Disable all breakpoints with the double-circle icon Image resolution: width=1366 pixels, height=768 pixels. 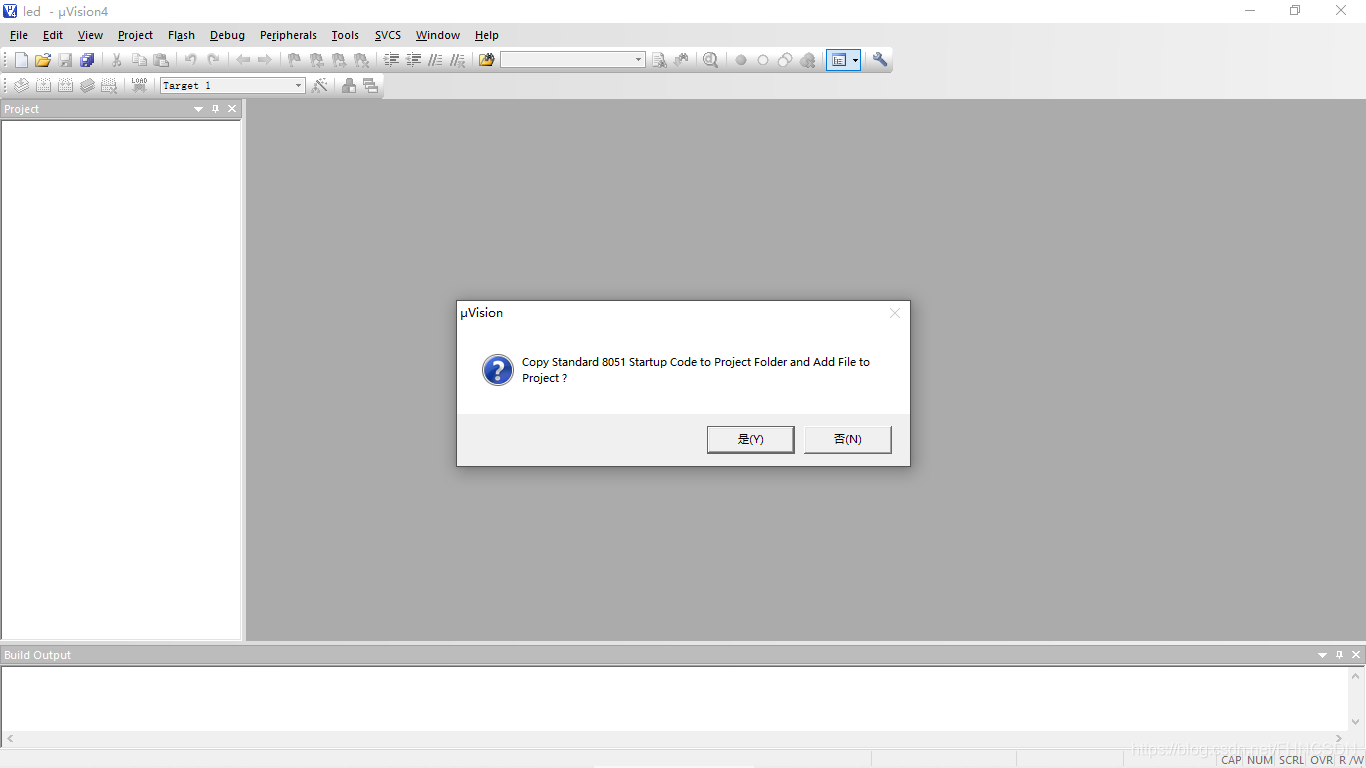click(x=785, y=60)
